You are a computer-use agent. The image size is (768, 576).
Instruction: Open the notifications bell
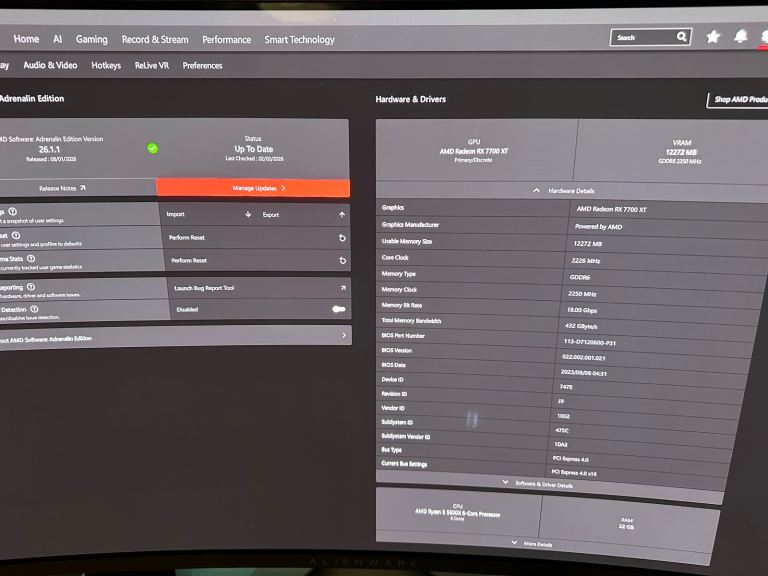(x=741, y=37)
